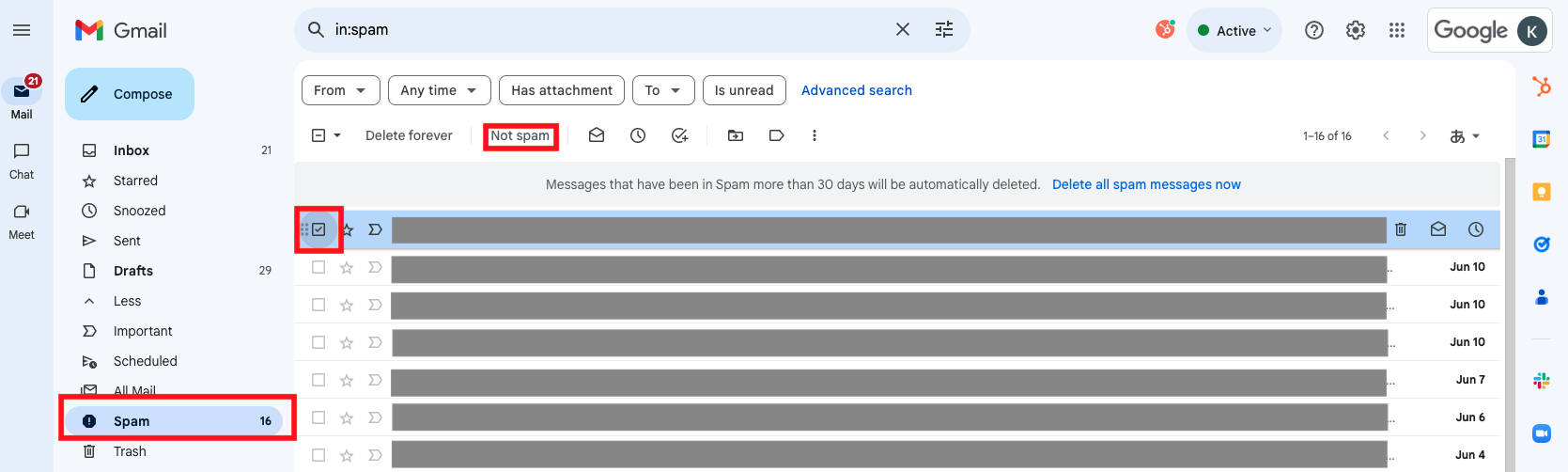Screen dimensions: 1568x472
Task: Click the Snooze clock icon in toolbar
Action: 638,135
